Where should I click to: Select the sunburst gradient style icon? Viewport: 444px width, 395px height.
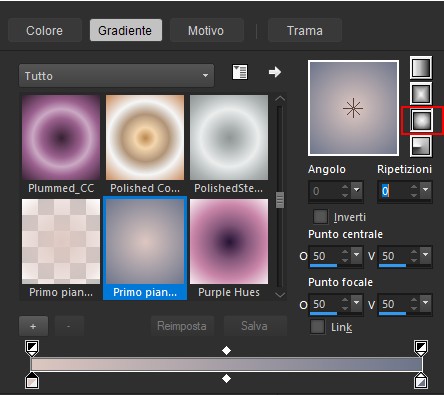pyautogui.click(x=421, y=120)
